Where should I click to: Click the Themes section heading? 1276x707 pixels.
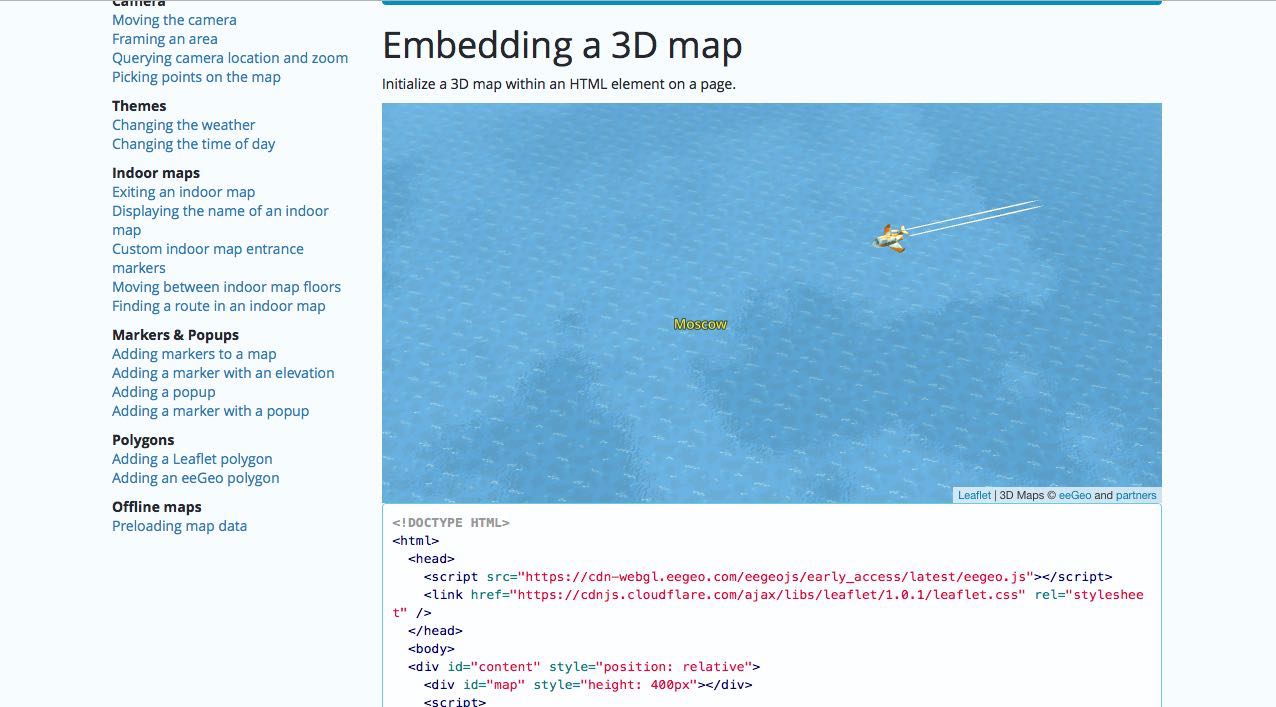point(139,106)
